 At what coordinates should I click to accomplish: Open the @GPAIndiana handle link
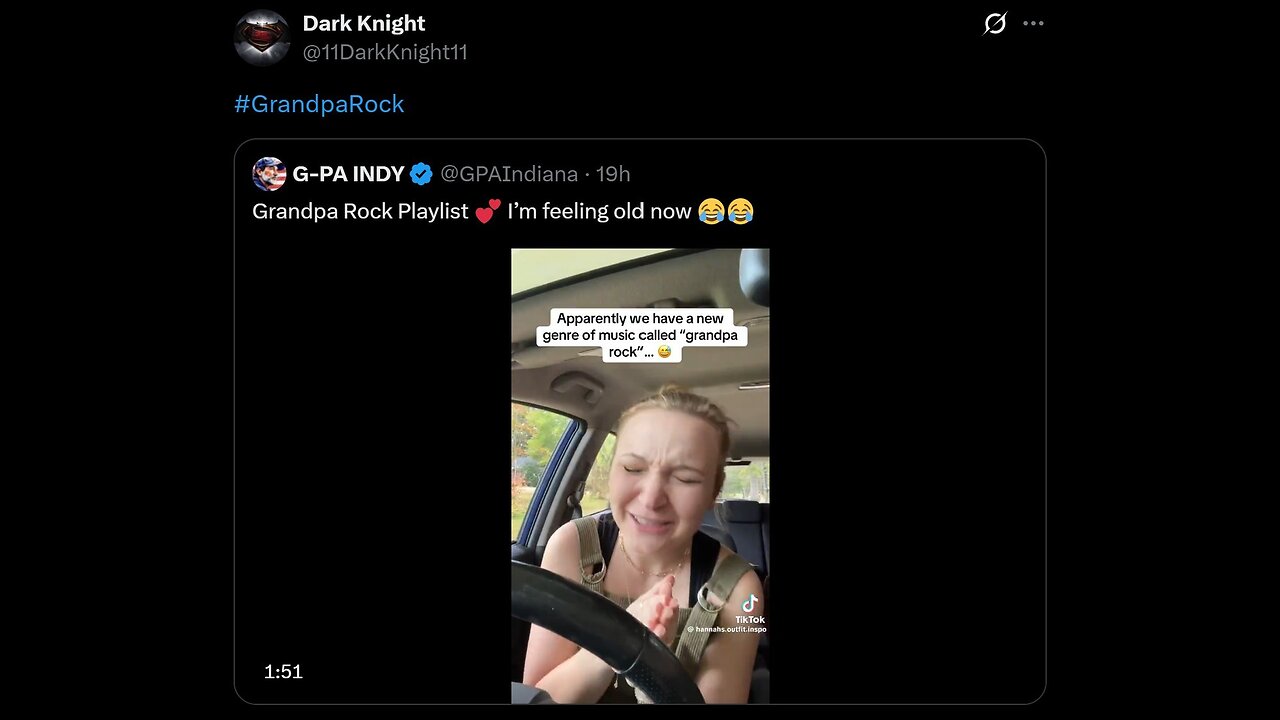pos(509,174)
